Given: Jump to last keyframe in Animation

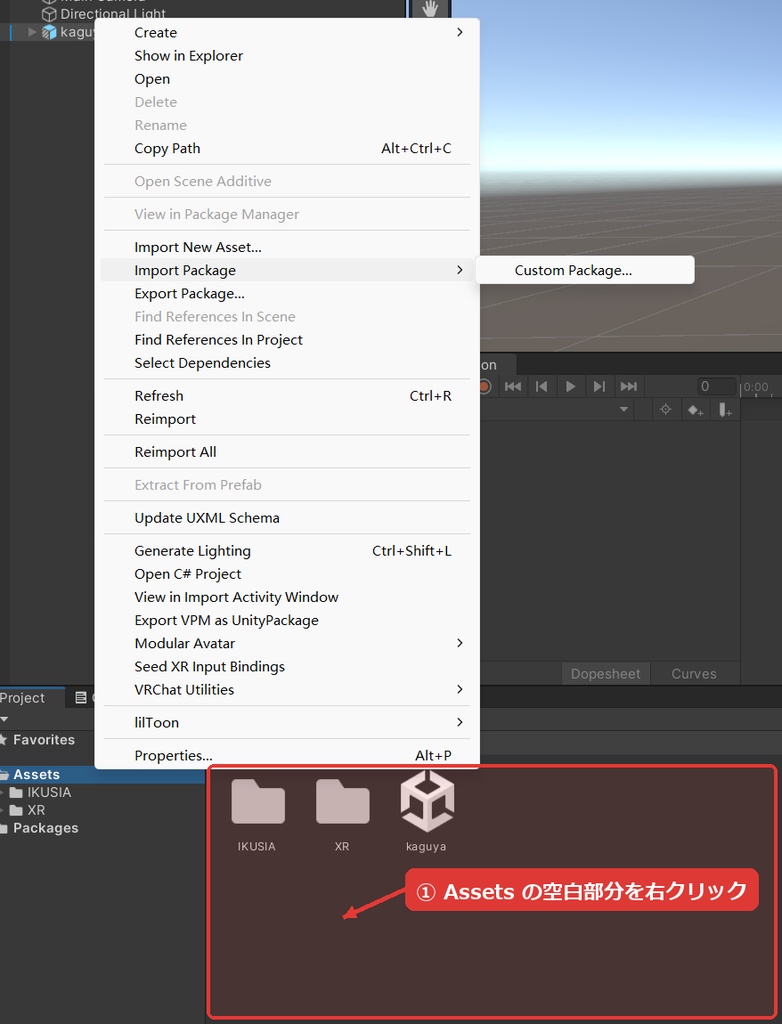Looking at the screenshot, I should coord(628,387).
